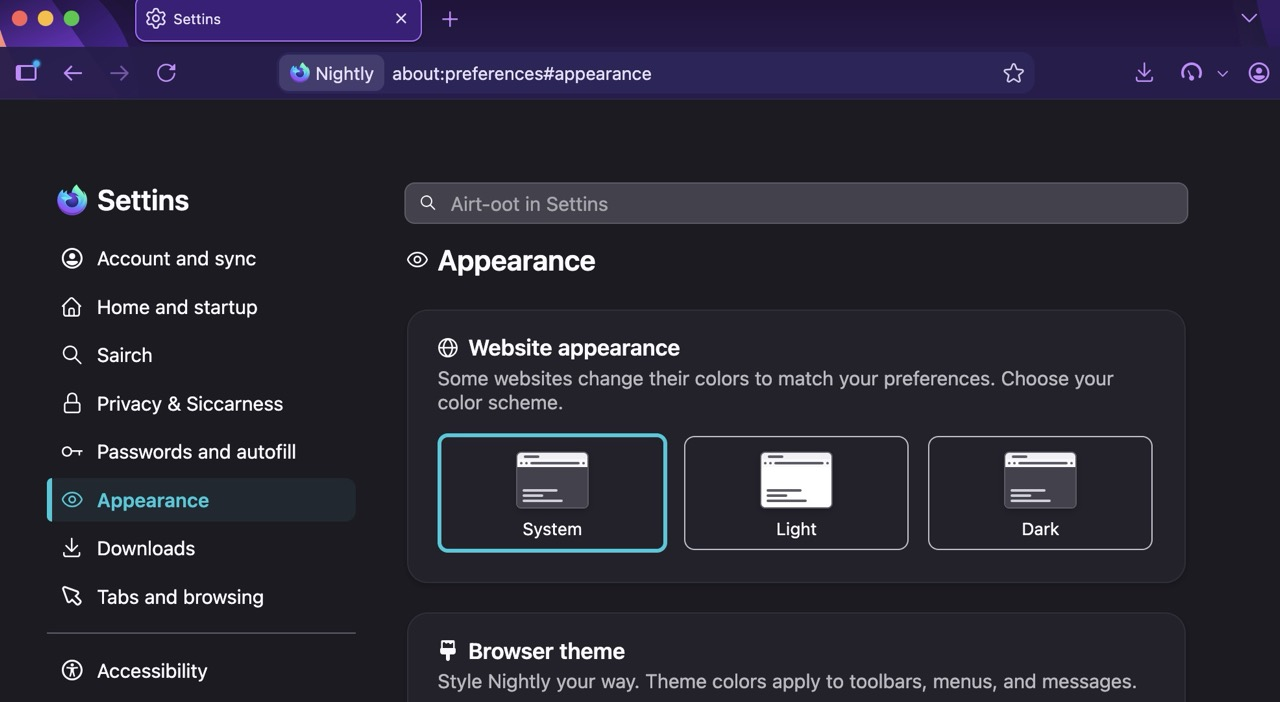Open Privacy & Siccarness settings

pyautogui.click(x=201, y=404)
